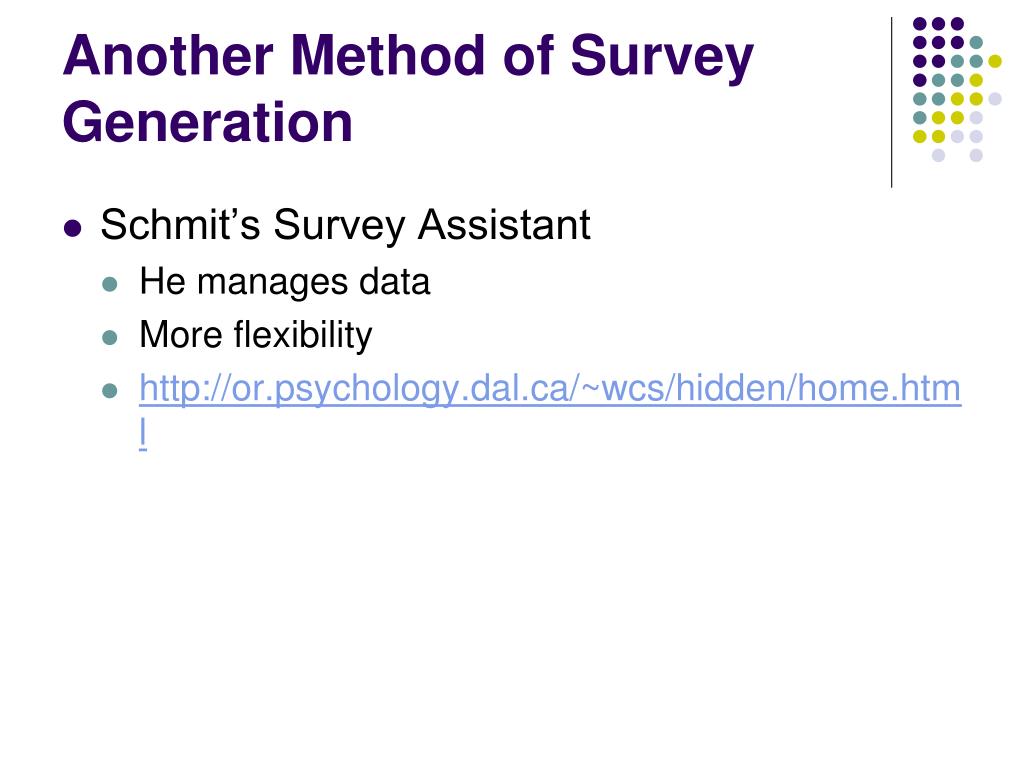Click the decorative dot grid graphic

pos(957,89)
